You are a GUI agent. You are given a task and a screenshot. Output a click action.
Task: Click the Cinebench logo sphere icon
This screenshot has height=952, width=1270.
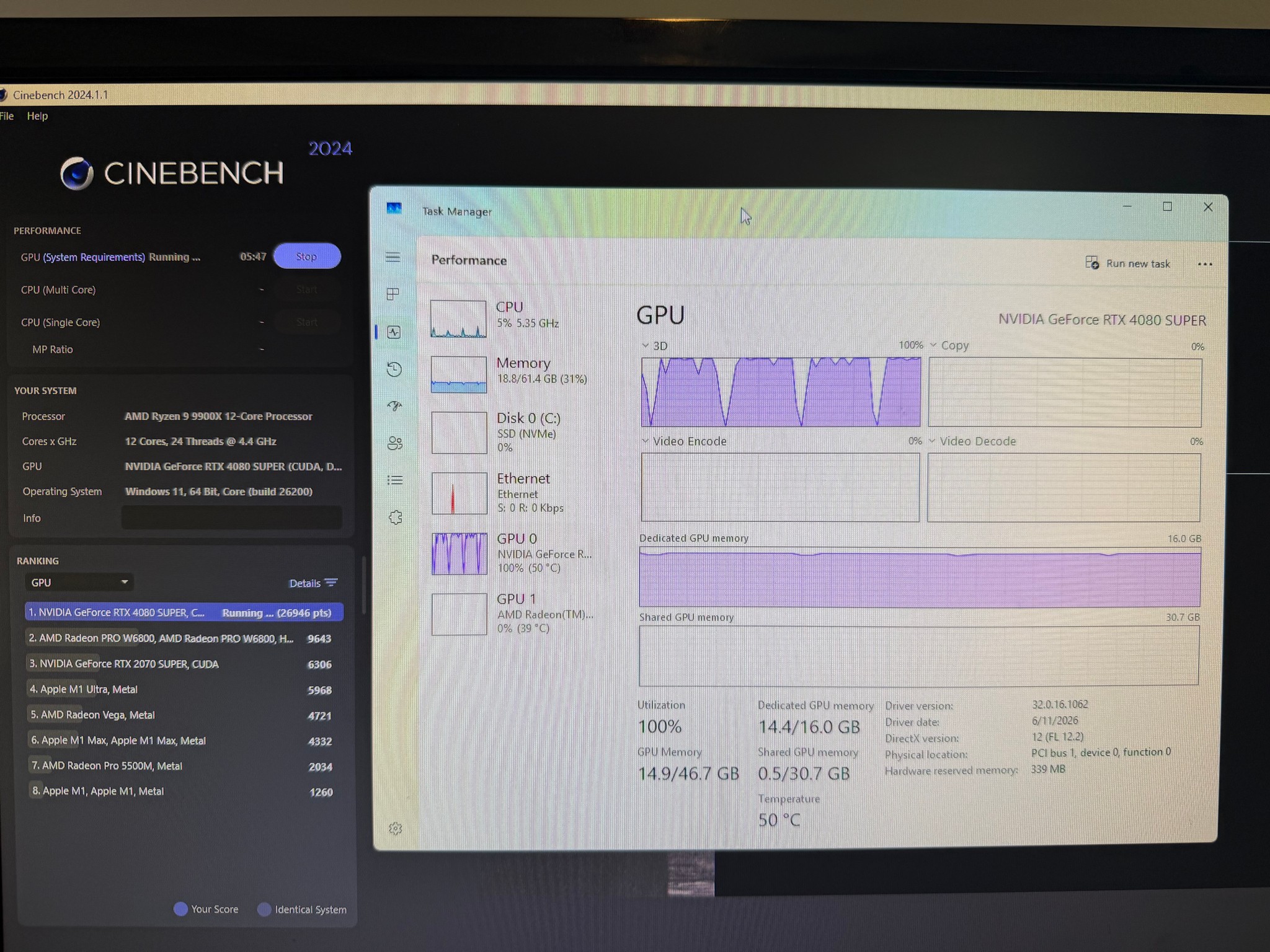[77, 173]
